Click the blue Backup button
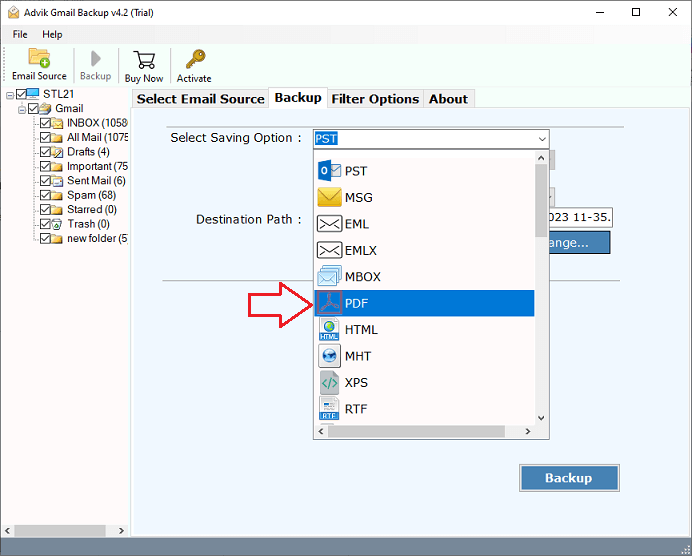This screenshot has width=692, height=556. click(x=569, y=478)
